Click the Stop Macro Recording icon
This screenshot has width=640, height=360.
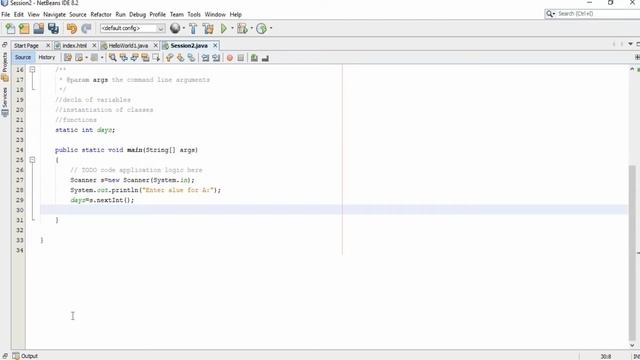tap(241, 58)
